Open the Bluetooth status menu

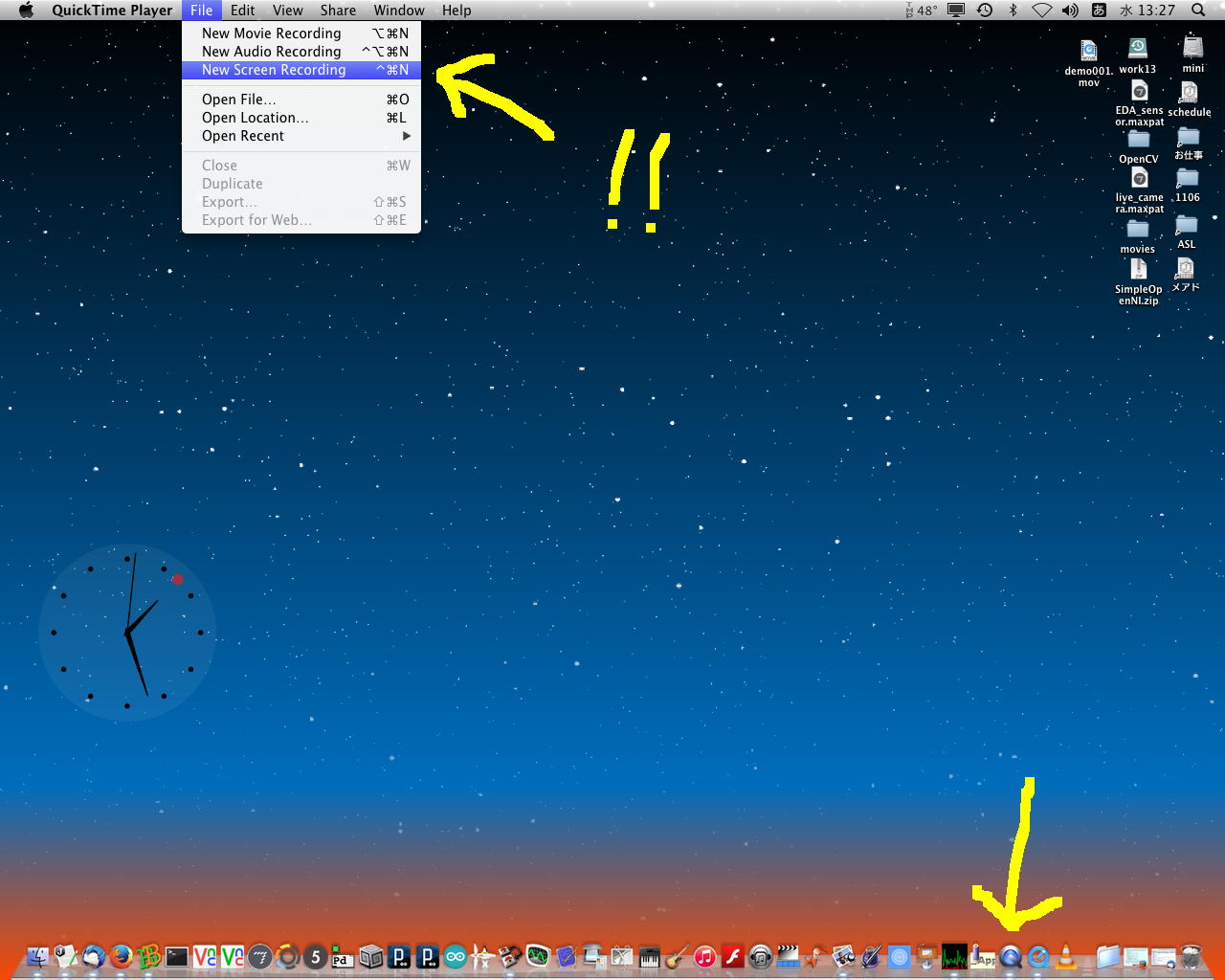click(1013, 10)
